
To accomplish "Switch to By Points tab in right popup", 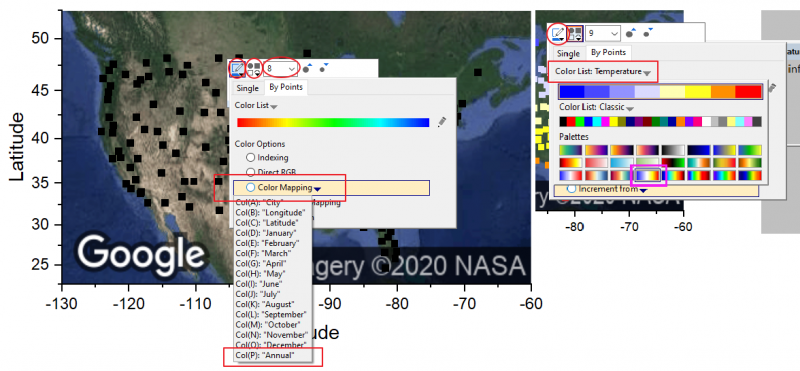I will (608, 52).
